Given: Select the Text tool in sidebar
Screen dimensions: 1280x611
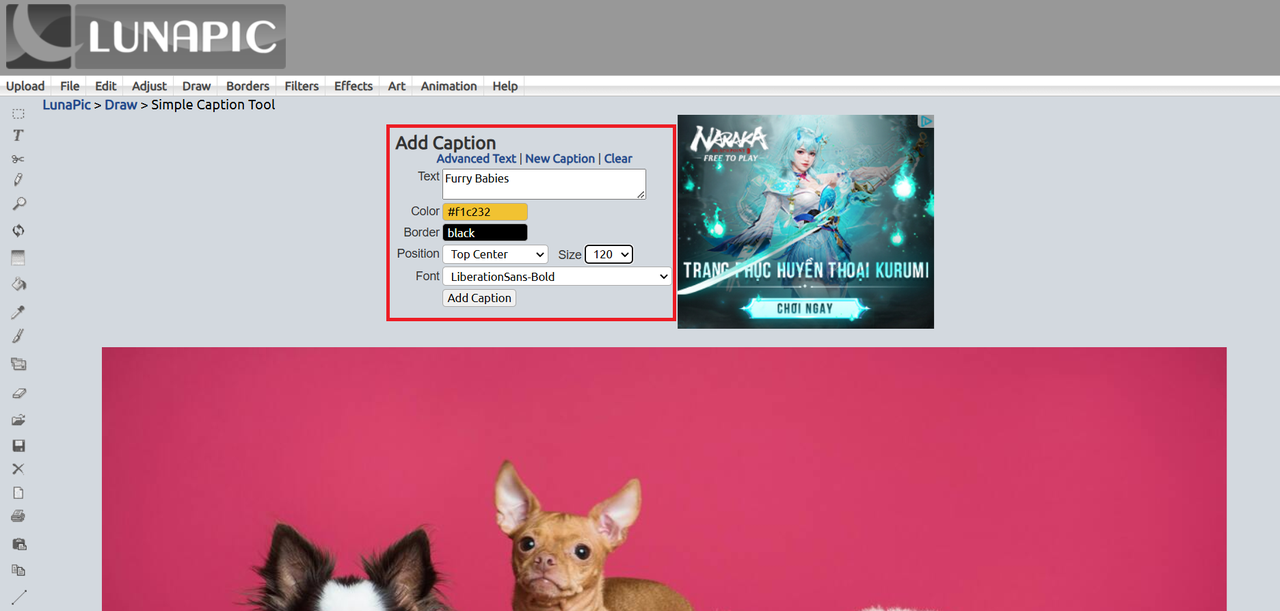Looking at the screenshot, I should click(x=18, y=135).
